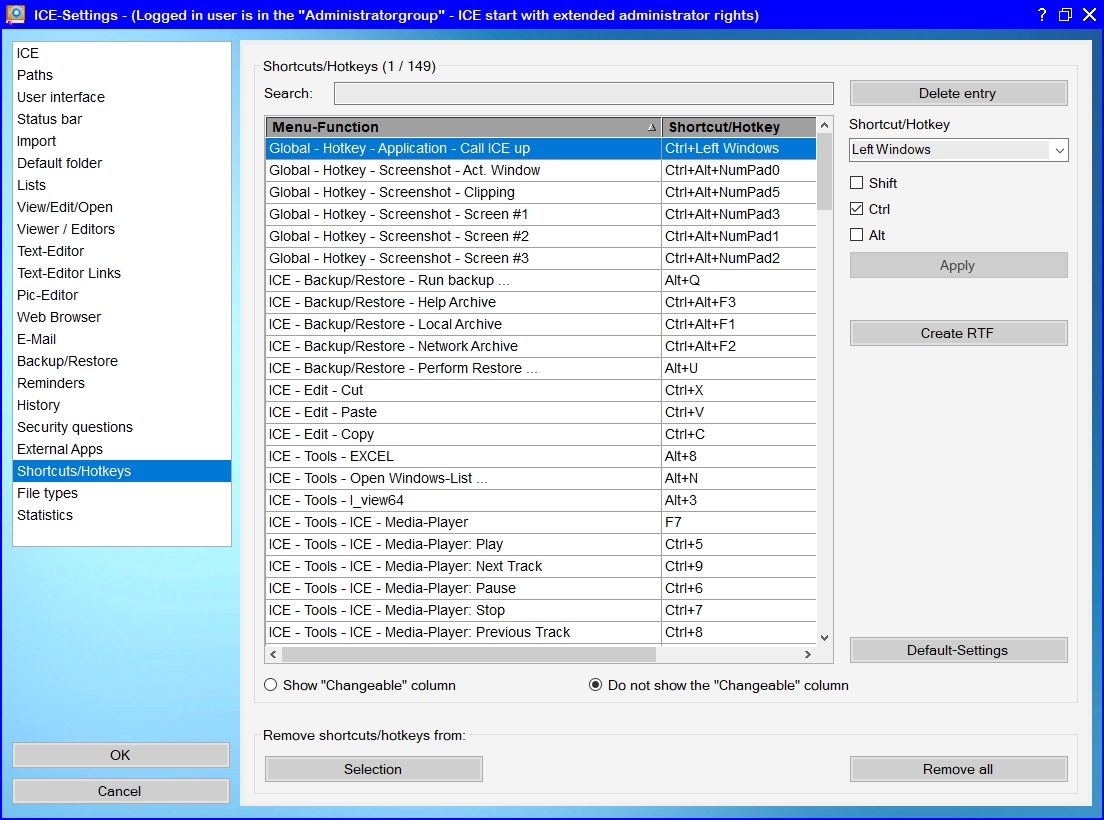Go to the External Apps section
The image size is (1104, 820).
60,449
